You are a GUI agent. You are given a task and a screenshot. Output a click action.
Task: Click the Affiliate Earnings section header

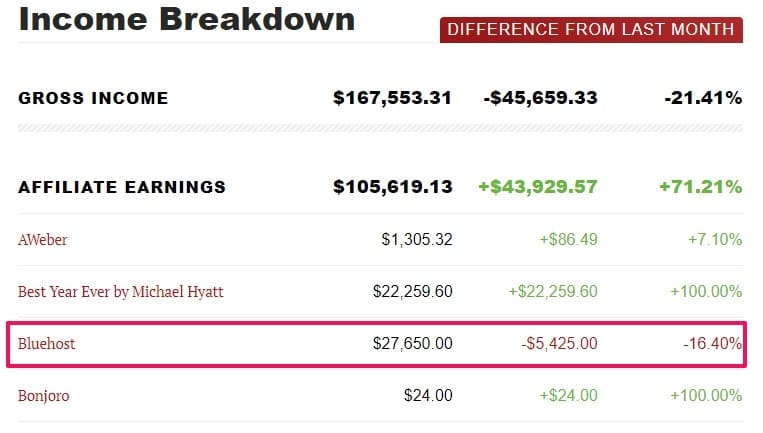point(122,187)
